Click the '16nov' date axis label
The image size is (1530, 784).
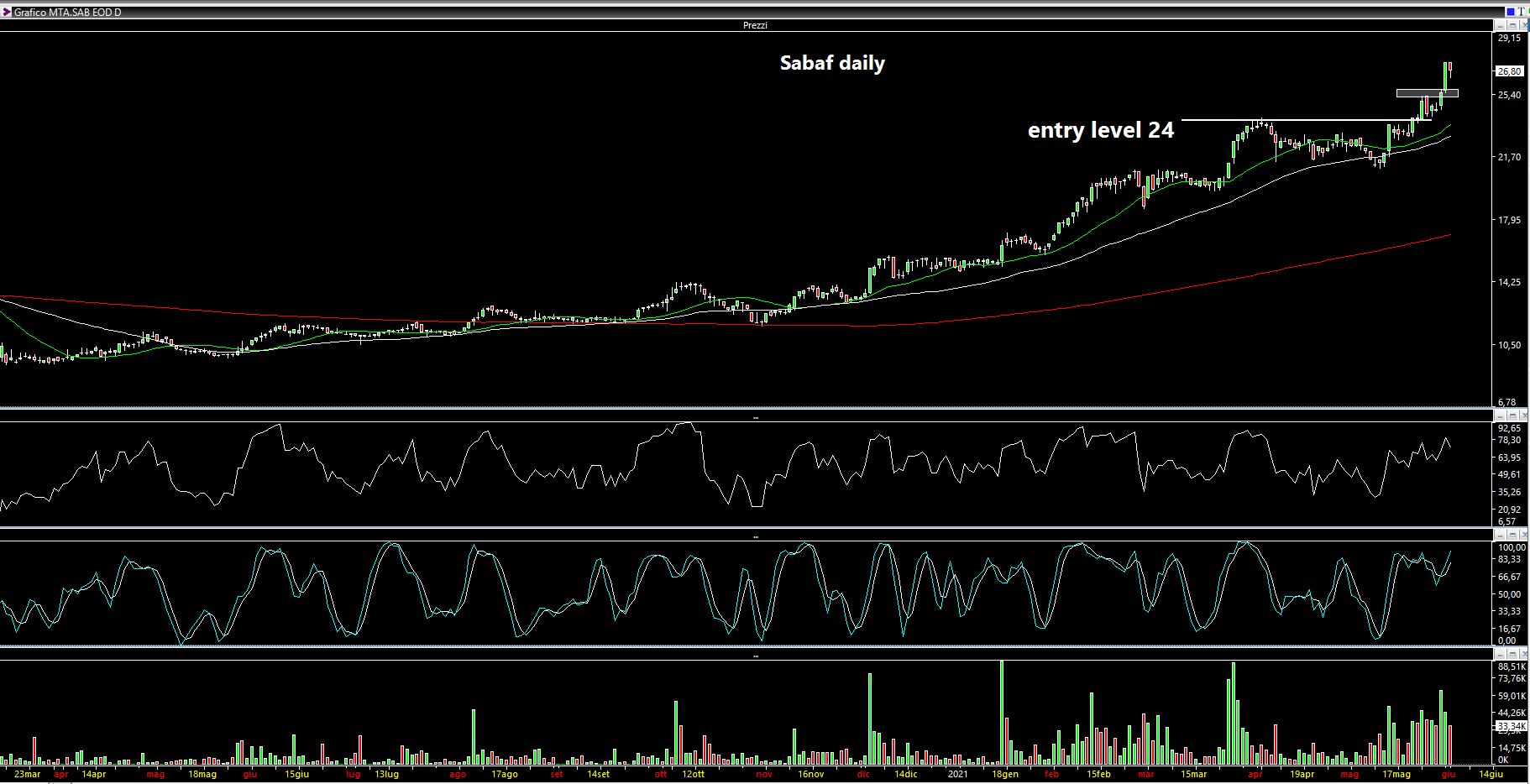pos(811,774)
